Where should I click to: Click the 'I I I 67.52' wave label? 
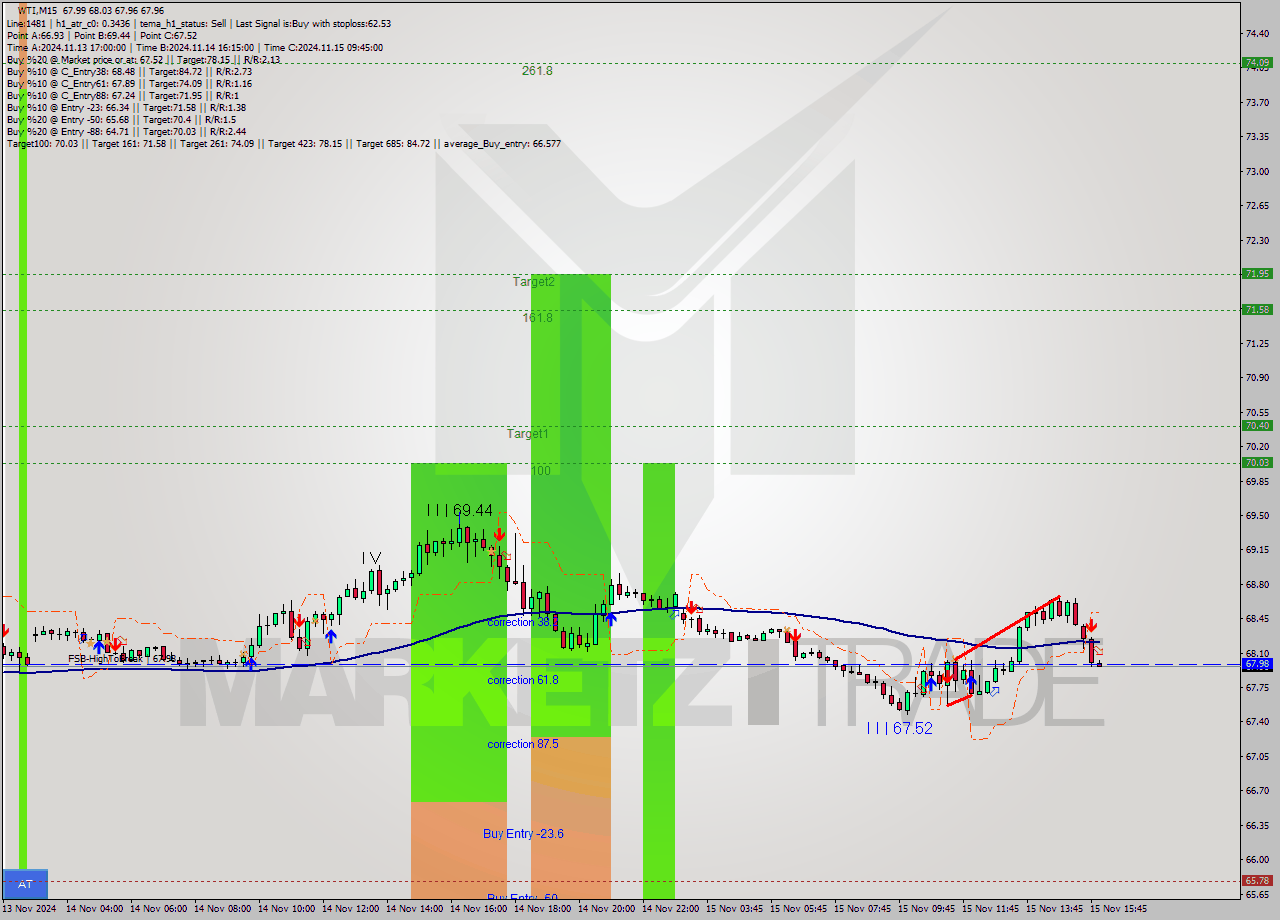click(900, 728)
